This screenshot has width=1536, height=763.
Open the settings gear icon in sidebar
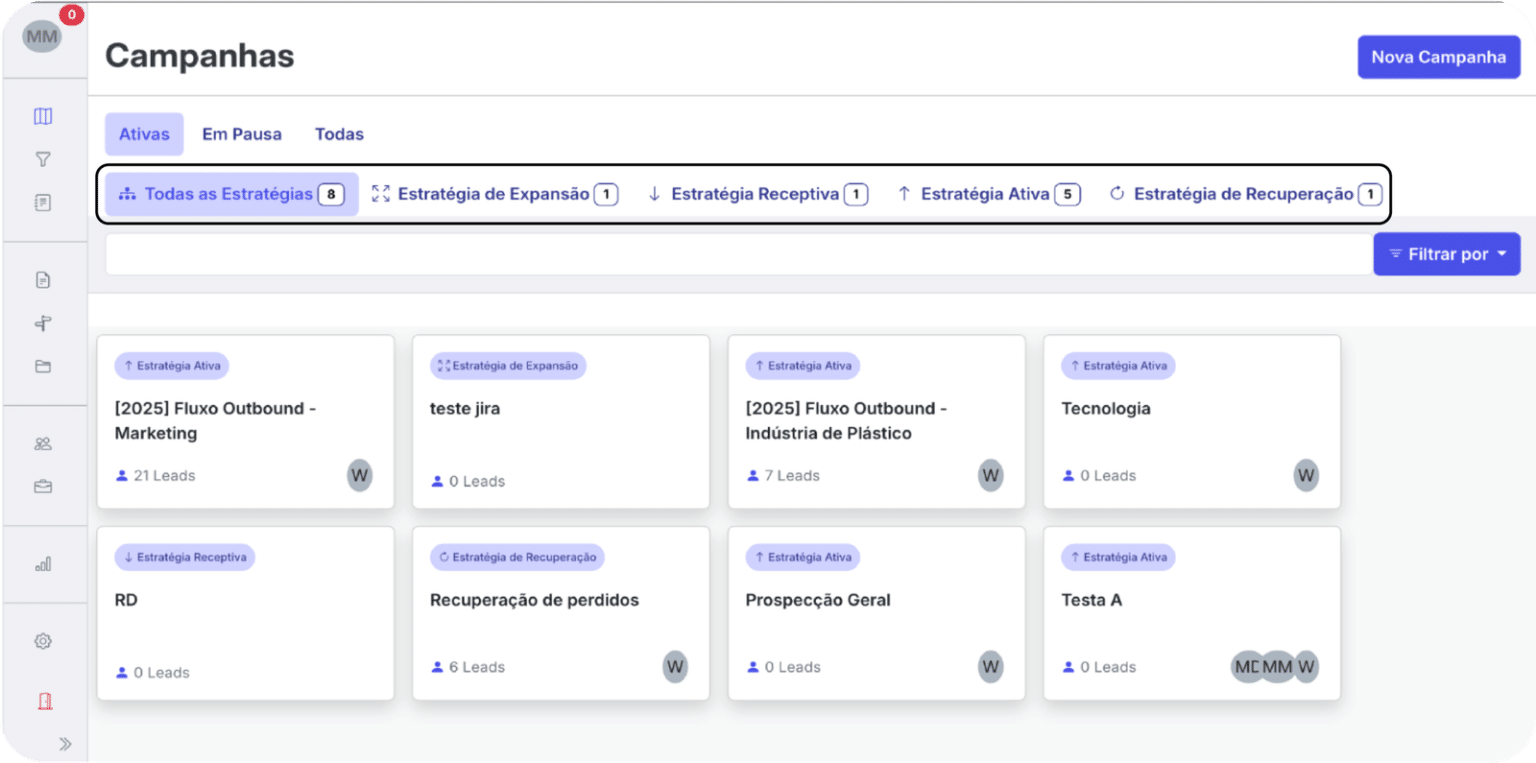[x=43, y=642]
